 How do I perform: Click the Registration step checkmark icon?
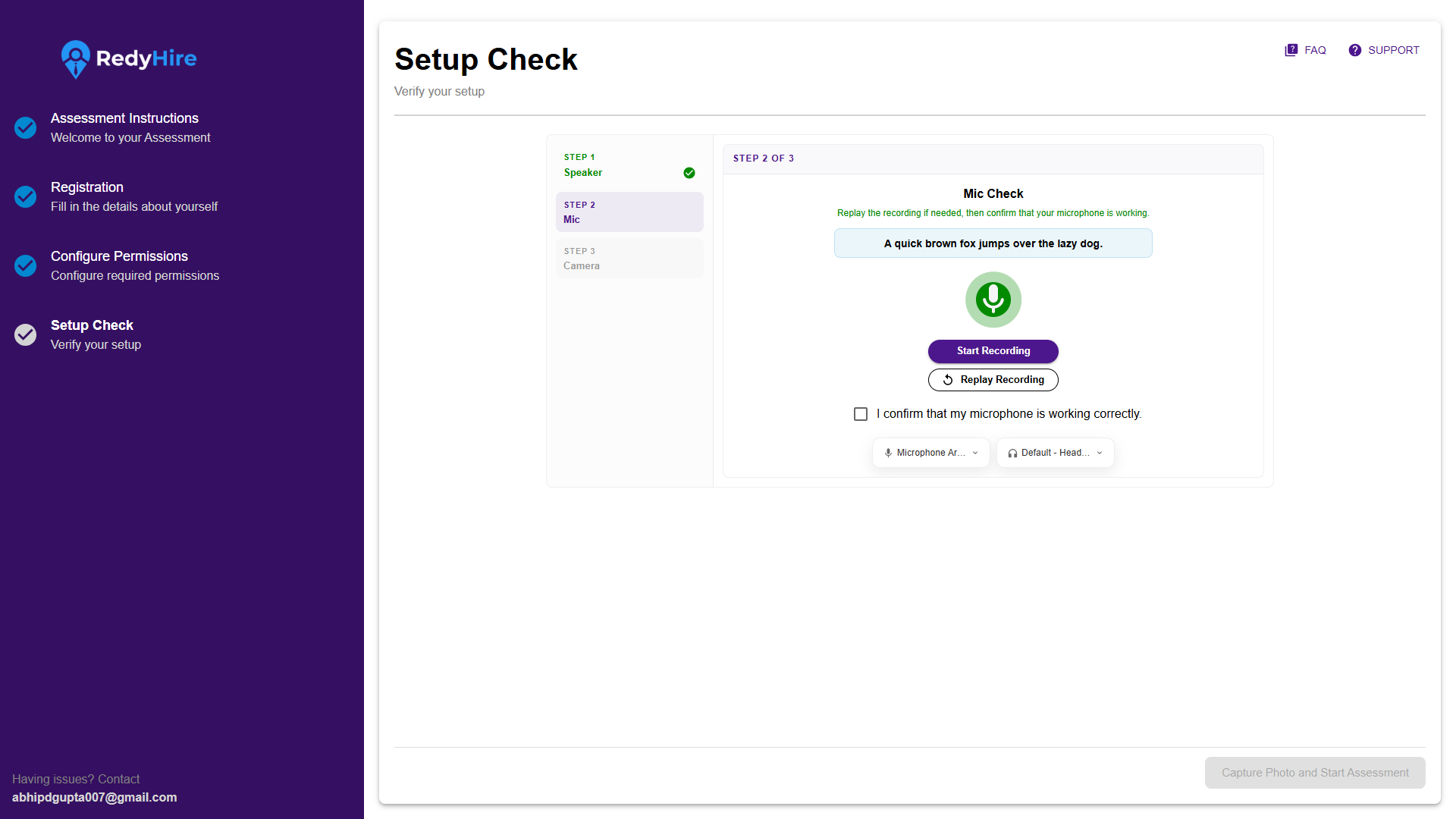pos(26,196)
